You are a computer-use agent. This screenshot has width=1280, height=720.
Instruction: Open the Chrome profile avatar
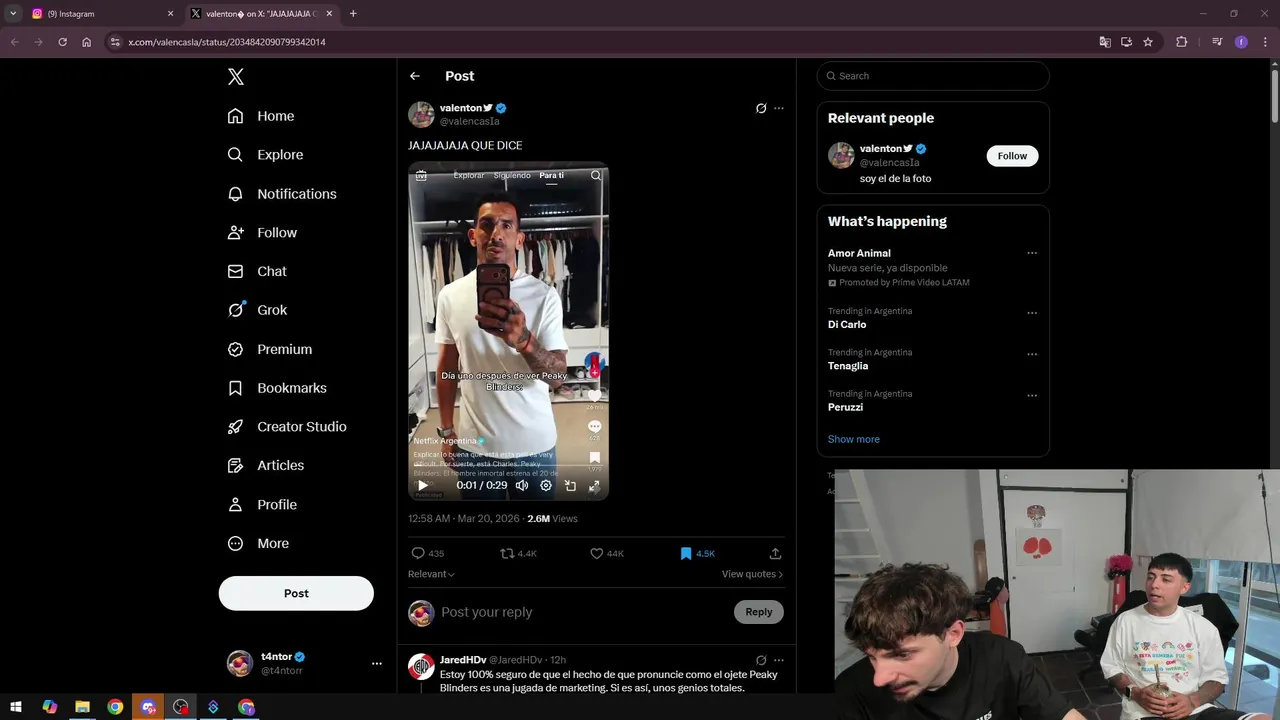pos(1241,42)
